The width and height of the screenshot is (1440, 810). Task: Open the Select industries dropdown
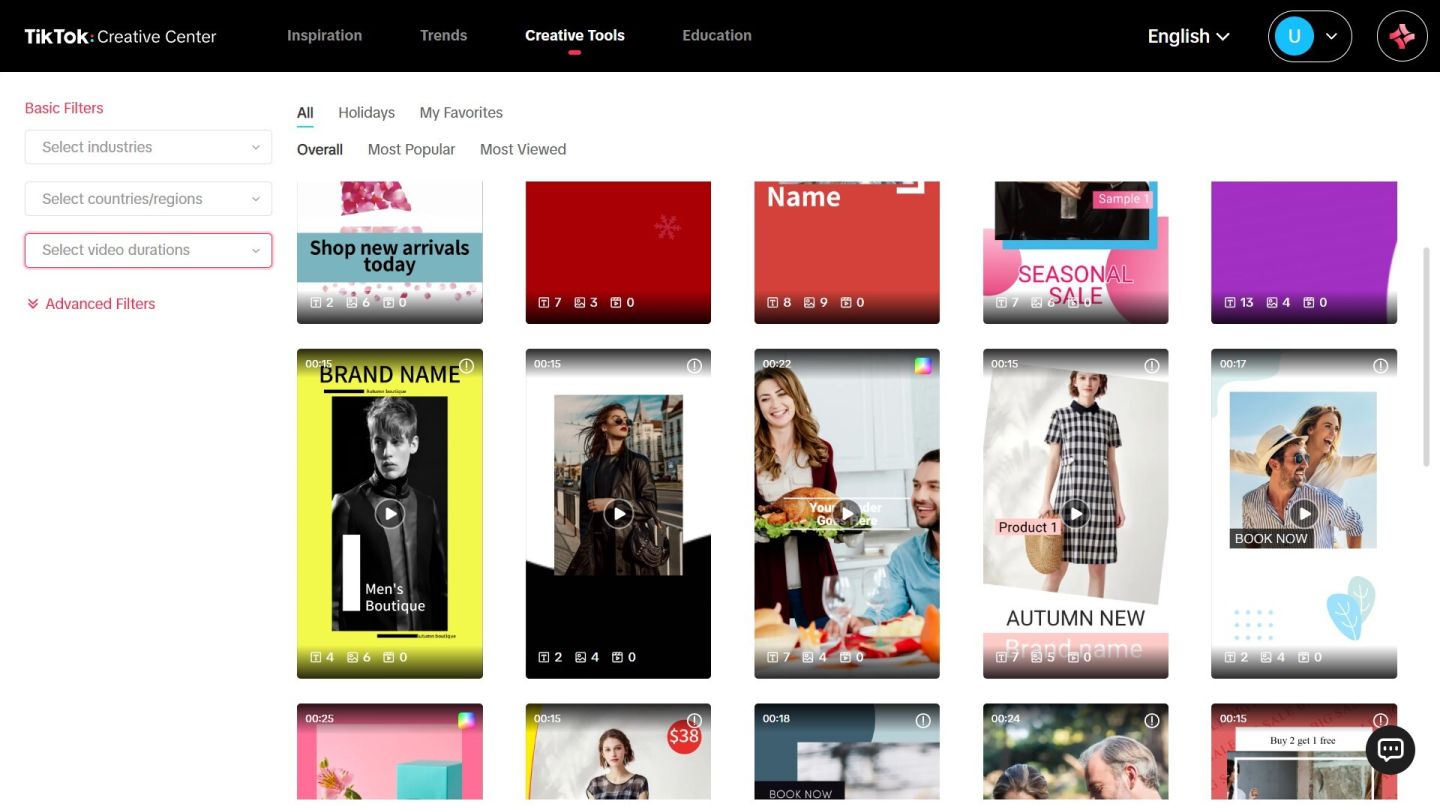pos(148,147)
